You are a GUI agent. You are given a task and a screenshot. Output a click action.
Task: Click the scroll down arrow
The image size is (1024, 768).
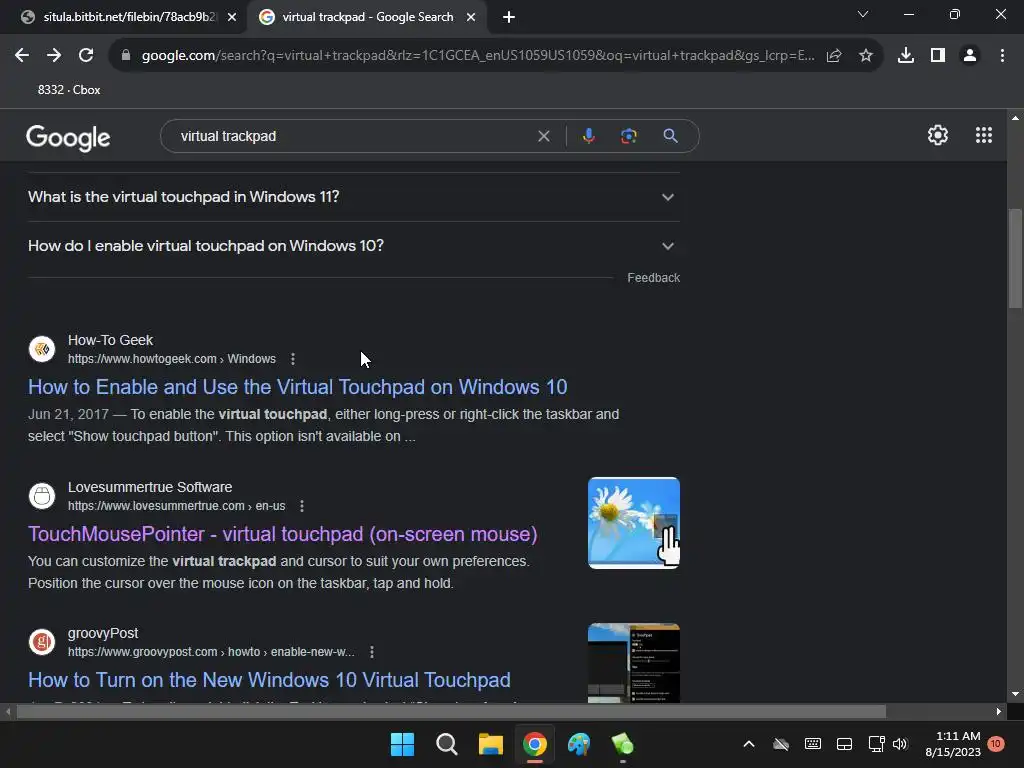point(1015,694)
